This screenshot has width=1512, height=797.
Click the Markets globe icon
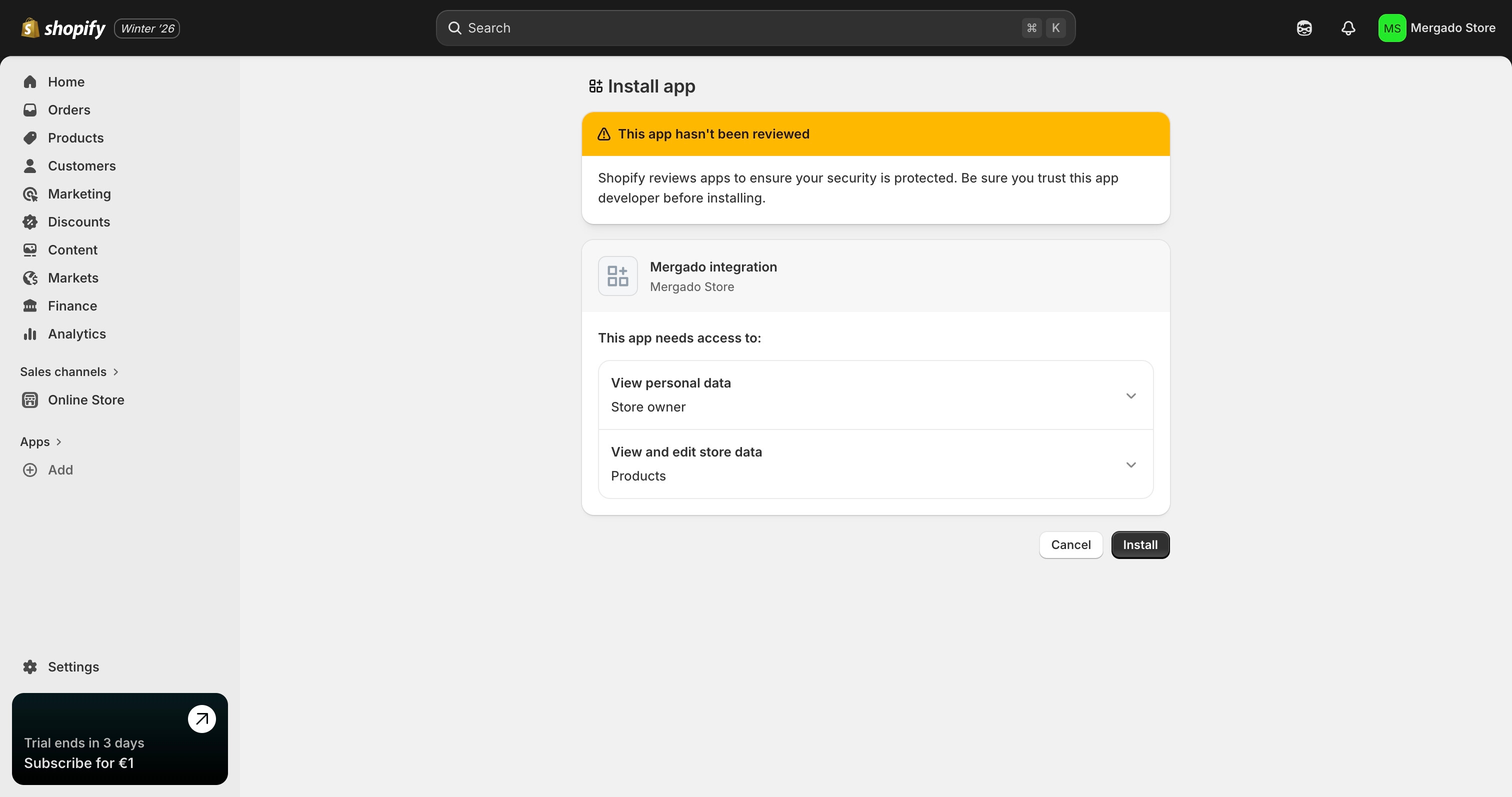[x=30, y=278]
